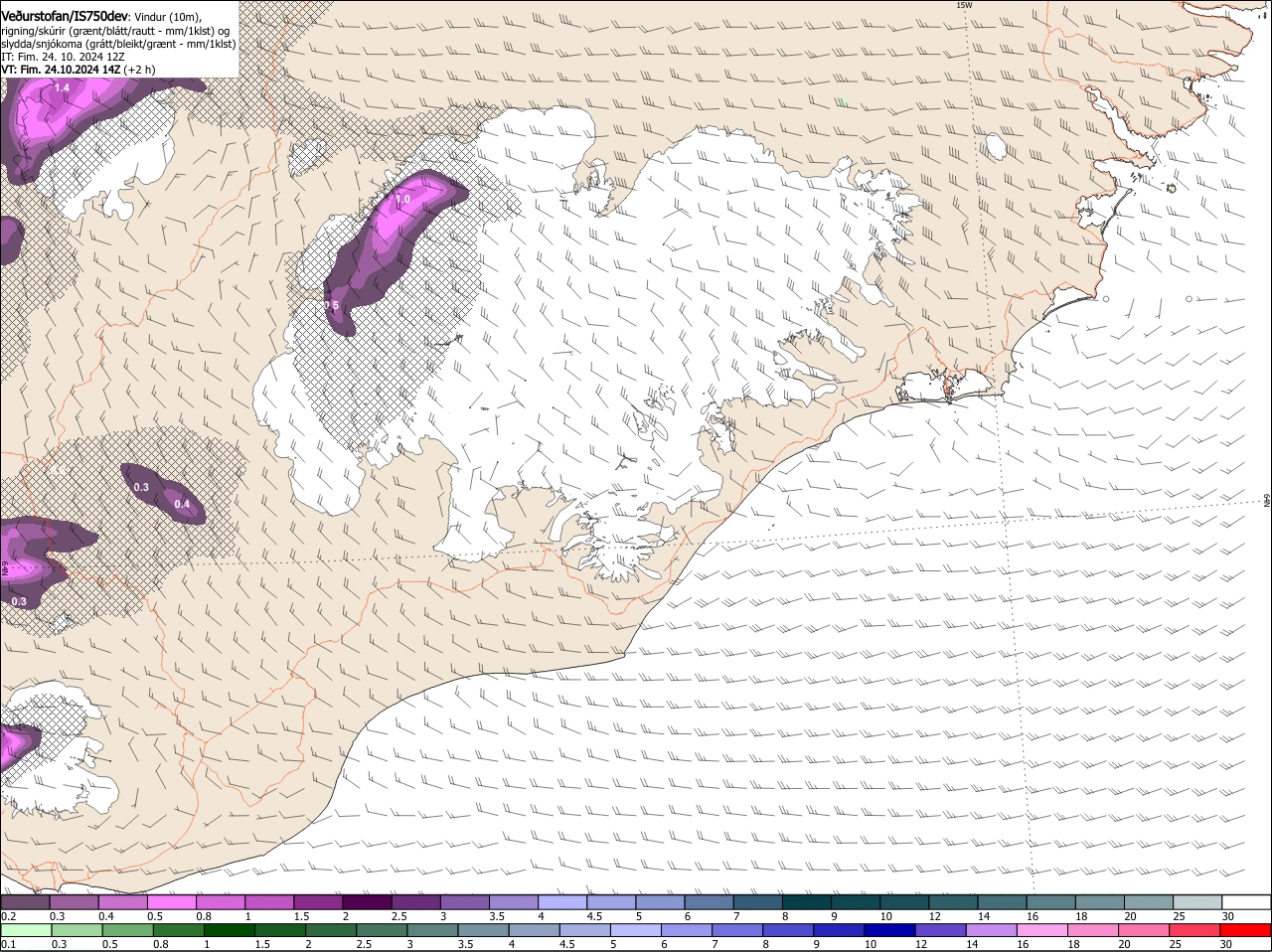
Task: Click the small green mark near map top
Action: (x=844, y=101)
